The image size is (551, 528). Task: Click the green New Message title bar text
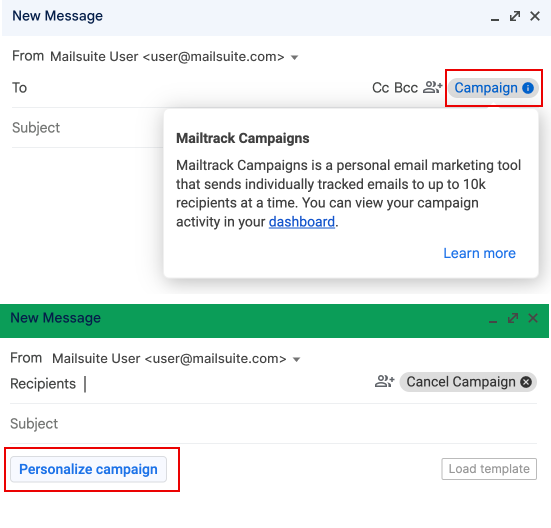[x=56, y=318]
